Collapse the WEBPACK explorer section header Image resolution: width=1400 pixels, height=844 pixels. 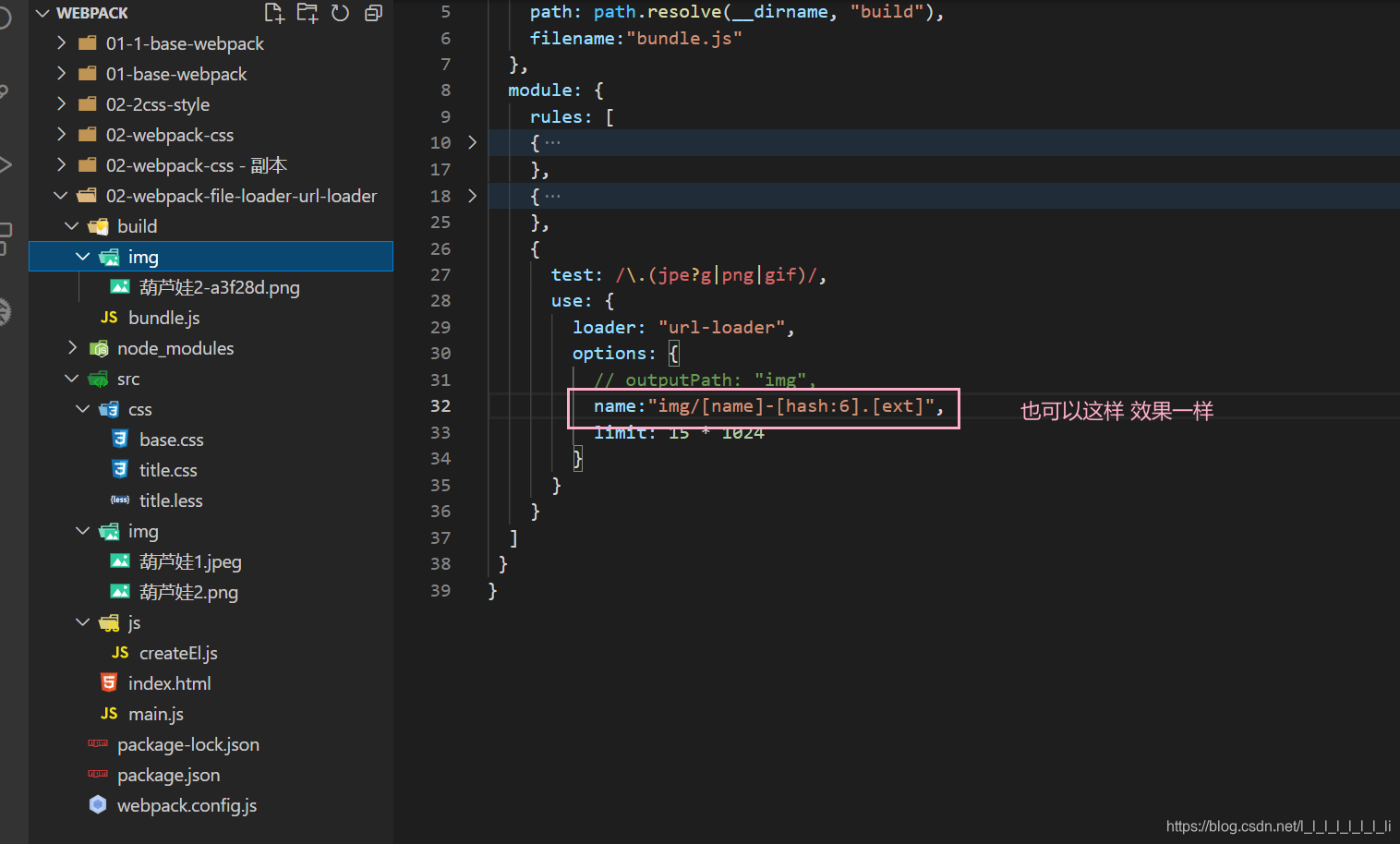(x=42, y=12)
